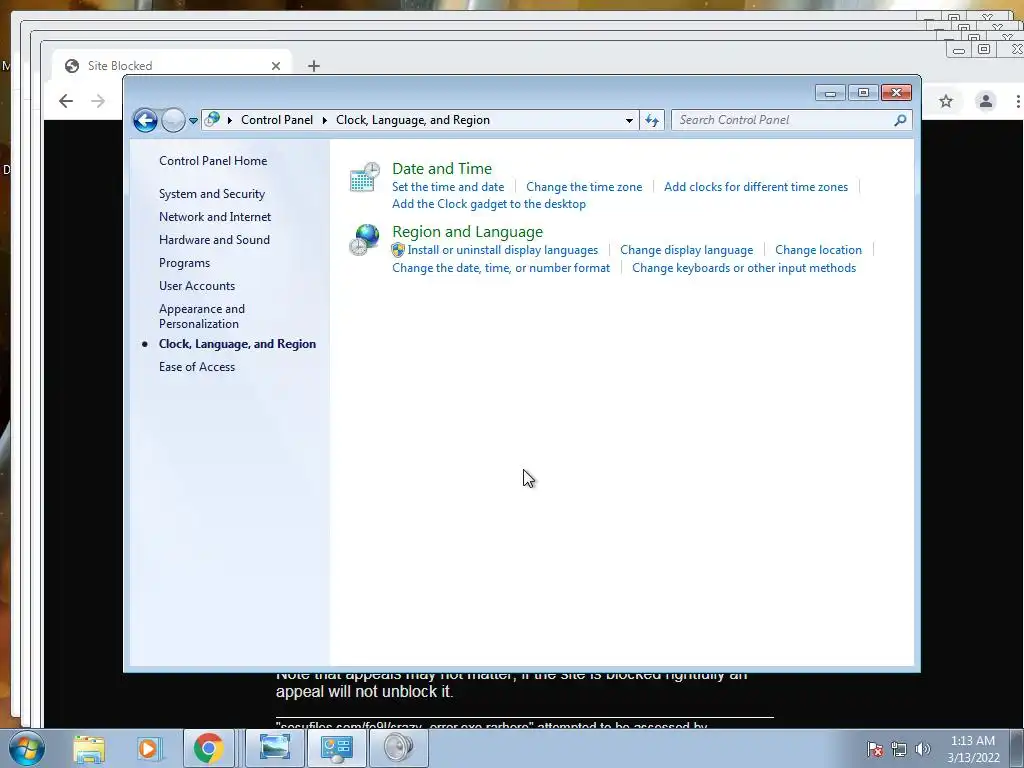
Task: Click Chrome's back navigation arrow
Action: (65, 101)
